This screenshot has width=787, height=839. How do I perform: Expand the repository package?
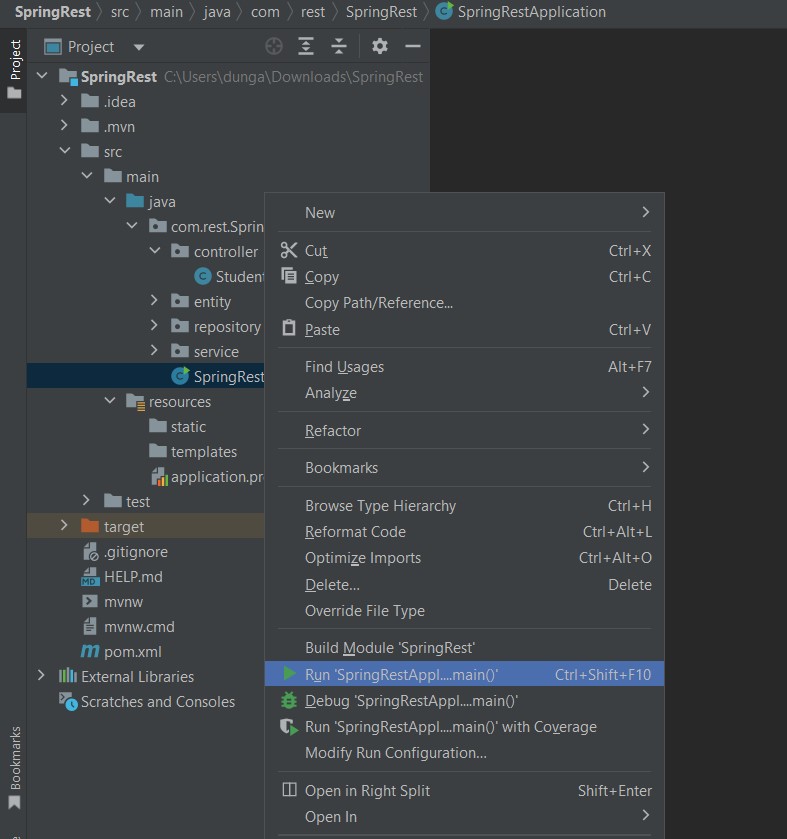coord(154,325)
